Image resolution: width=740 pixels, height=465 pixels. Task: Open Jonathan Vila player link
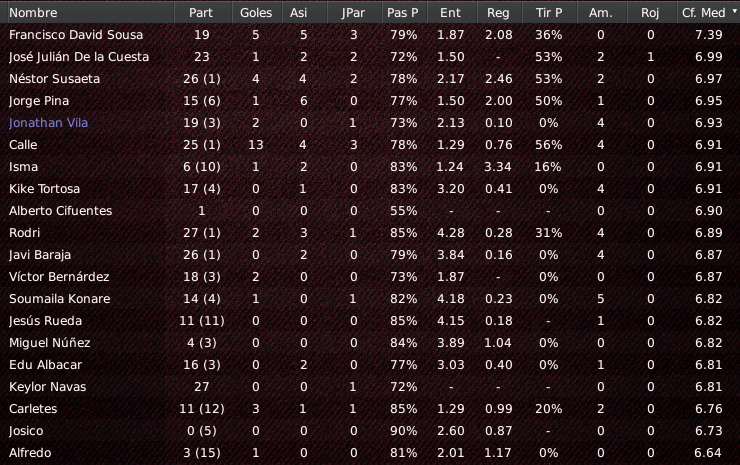click(48, 123)
